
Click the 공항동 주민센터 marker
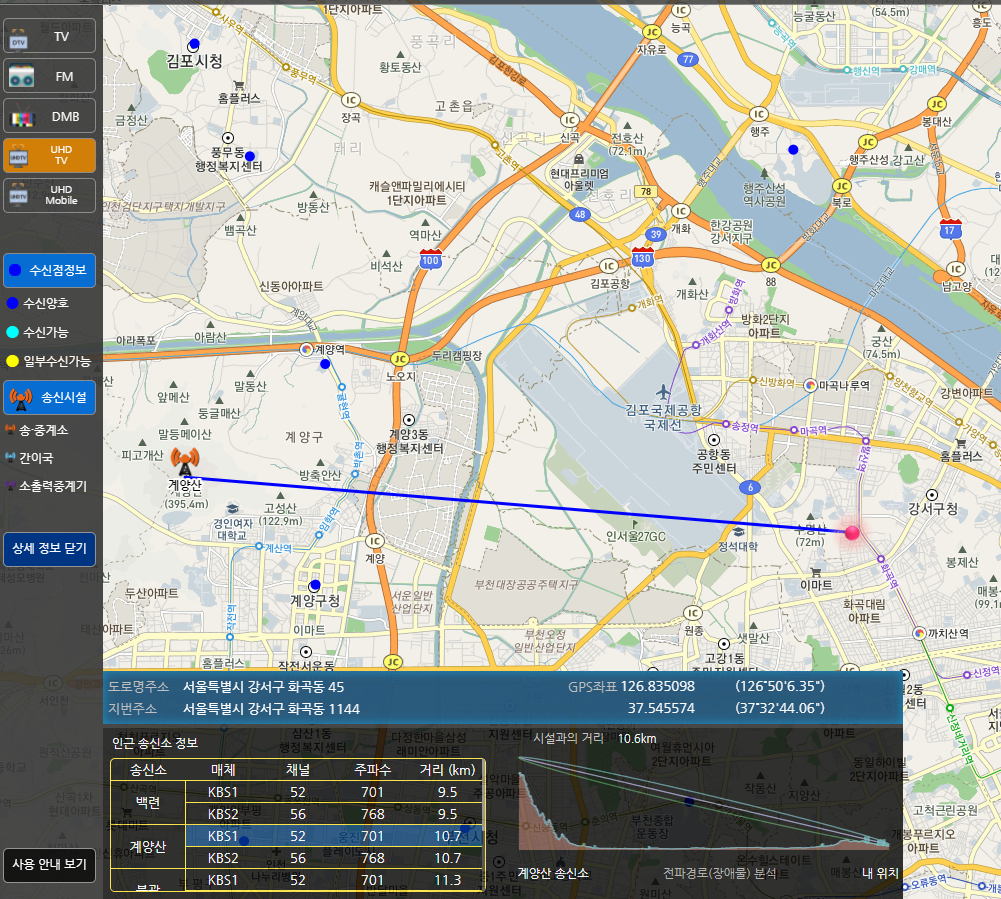pos(714,440)
